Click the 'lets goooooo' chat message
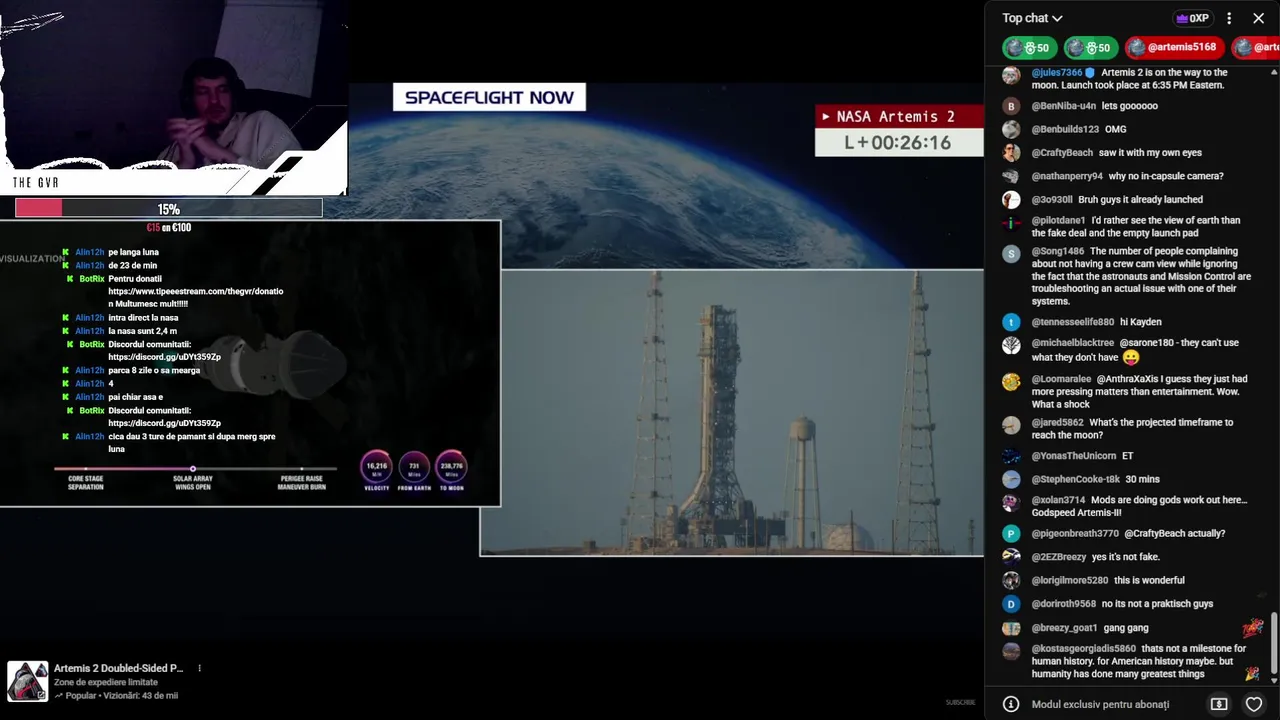The height and width of the screenshot is (720, 1280). coord(1130,106)
